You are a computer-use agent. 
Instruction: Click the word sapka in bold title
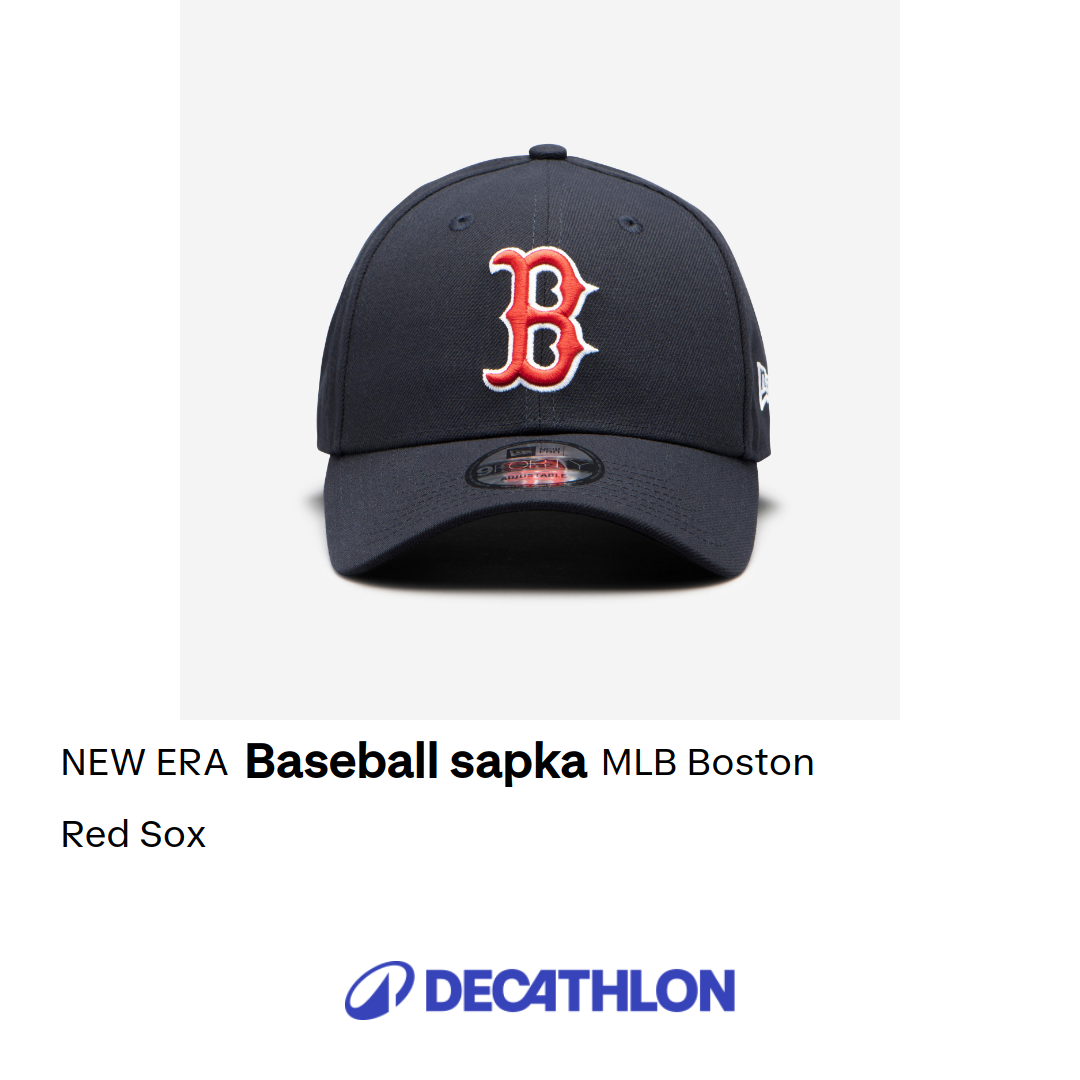click(x=518, y=763)
